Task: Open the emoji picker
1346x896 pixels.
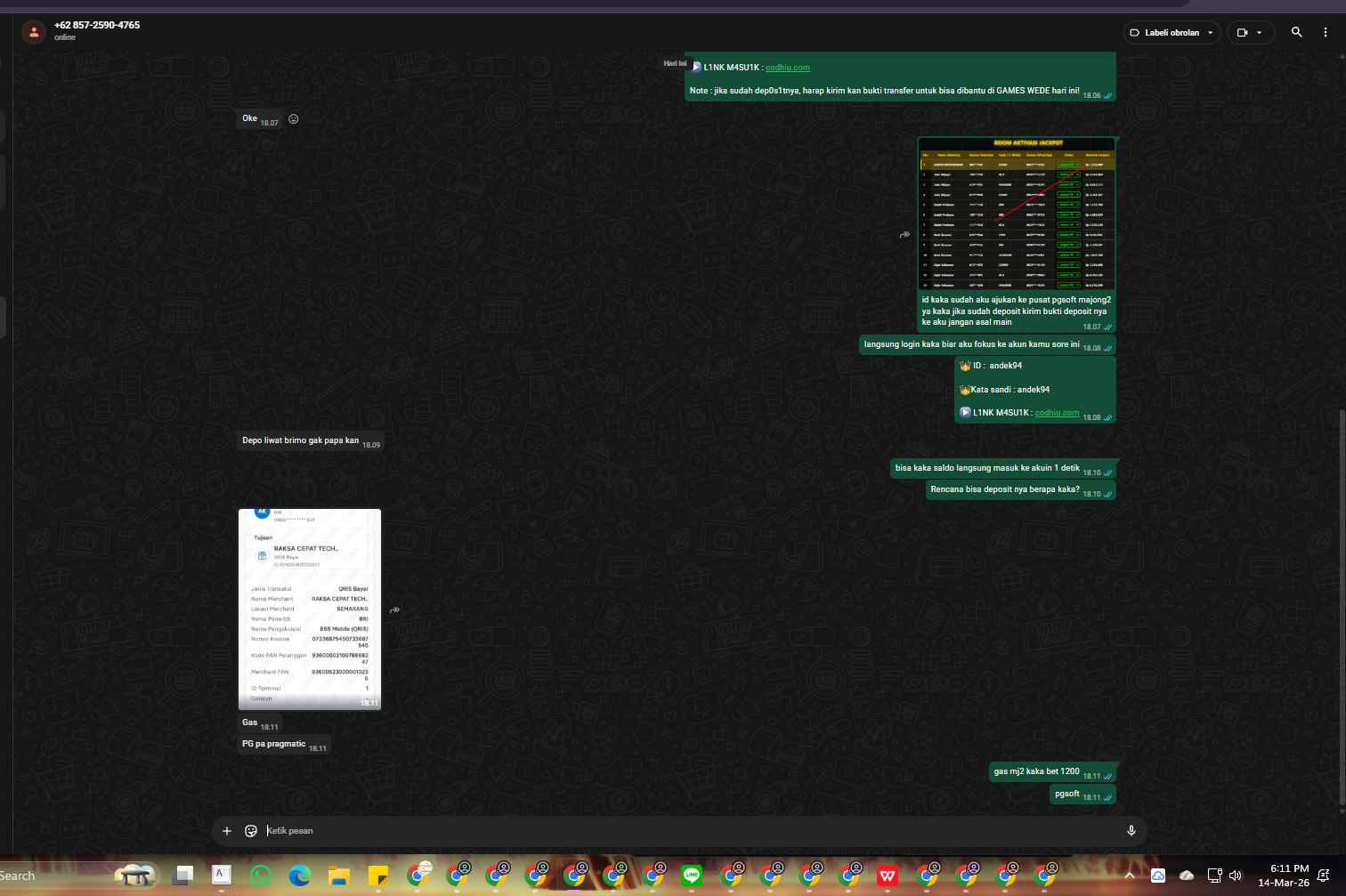Action: tap(251, 831)
